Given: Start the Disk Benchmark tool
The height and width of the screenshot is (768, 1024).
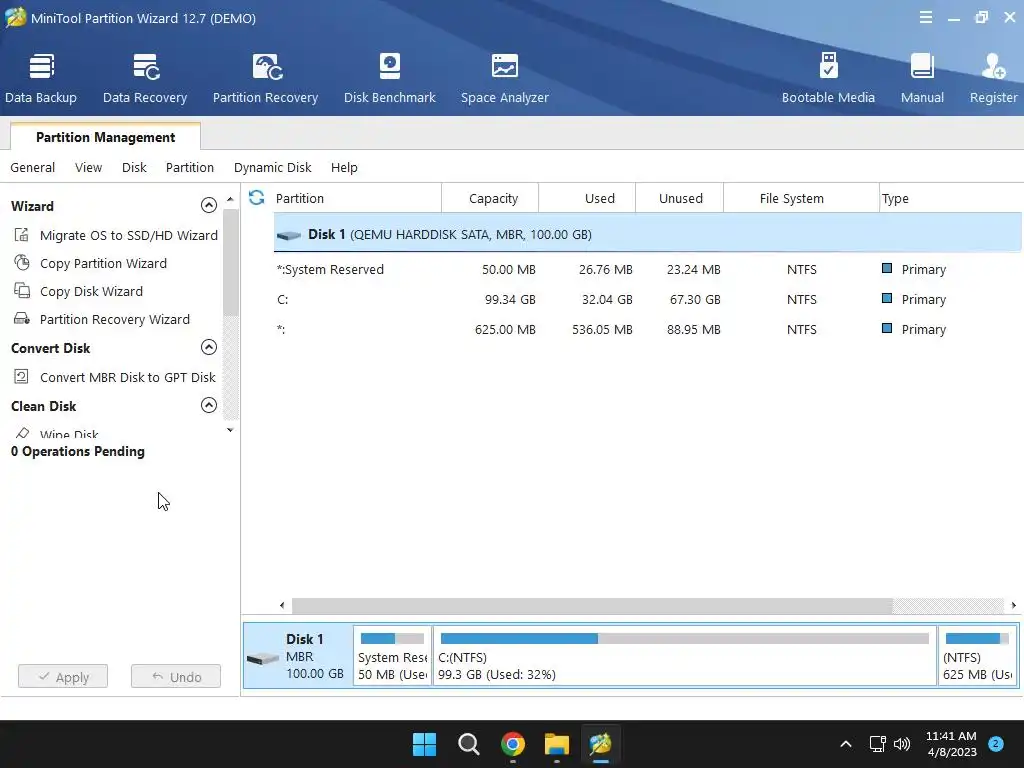Looking at the screenshot, I should point(389,78).
